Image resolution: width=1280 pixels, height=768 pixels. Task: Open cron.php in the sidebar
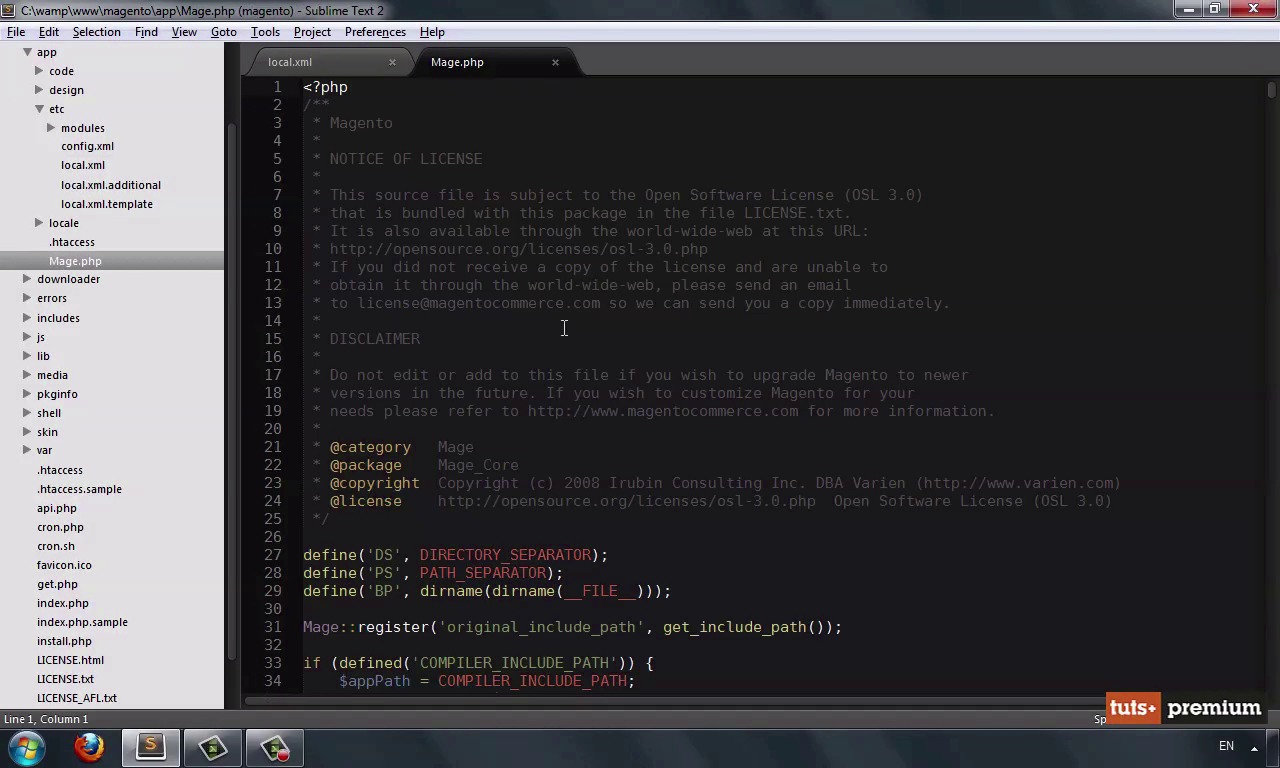tap(60, 527)
